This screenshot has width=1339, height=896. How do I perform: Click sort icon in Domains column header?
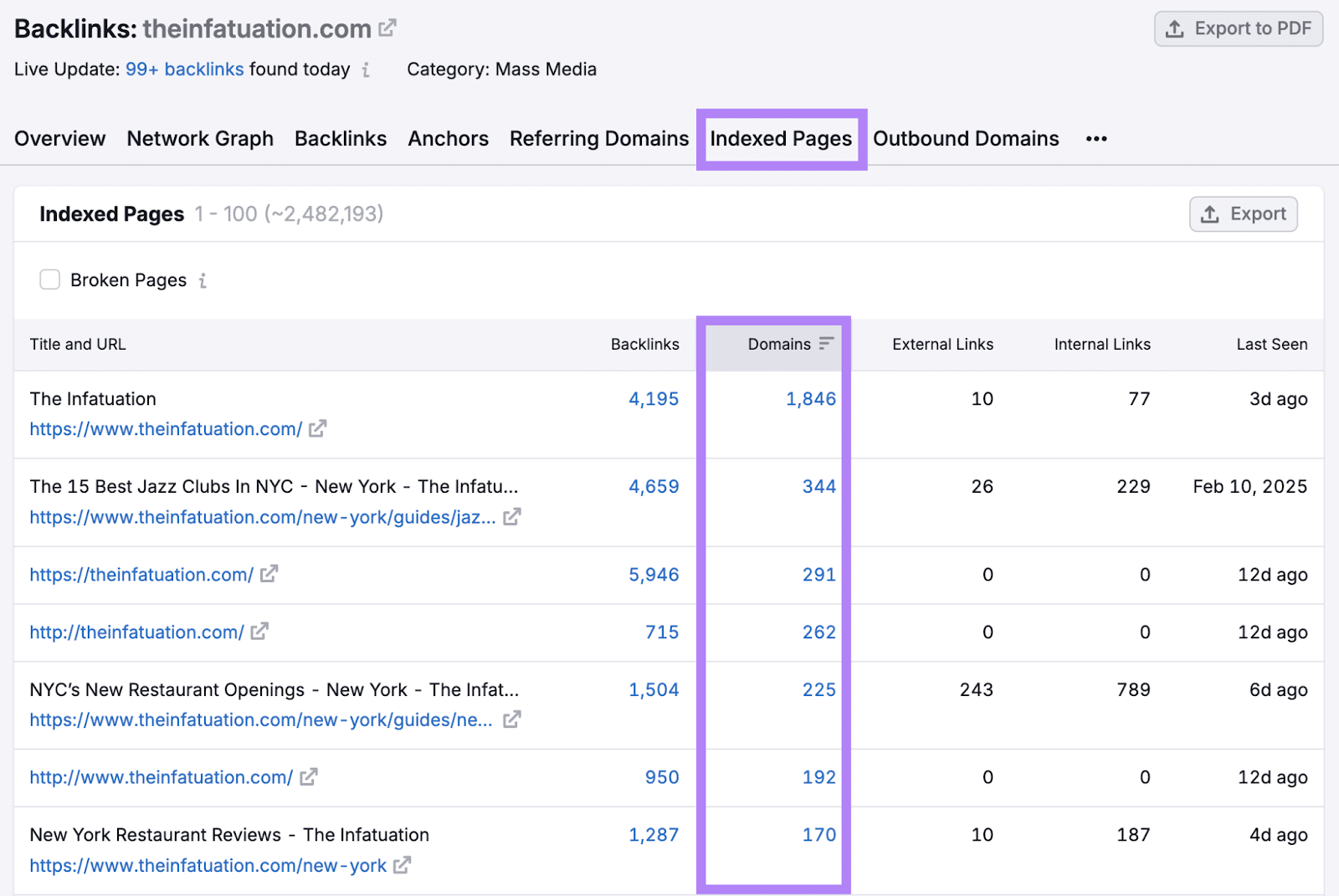pos(826,344)
